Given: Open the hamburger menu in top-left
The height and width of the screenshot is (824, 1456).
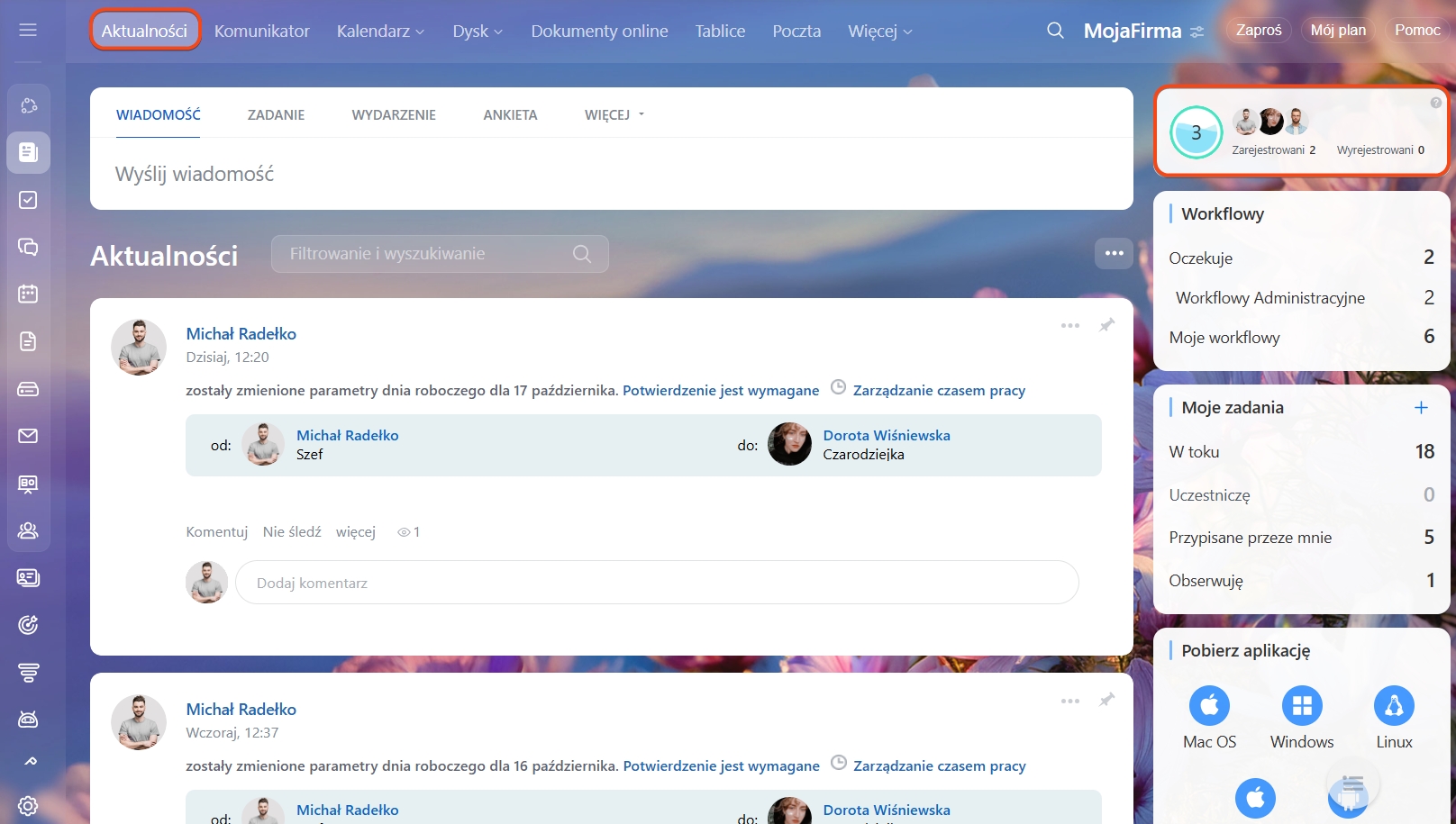Looking at the screenshot, I should click(28, 31).
